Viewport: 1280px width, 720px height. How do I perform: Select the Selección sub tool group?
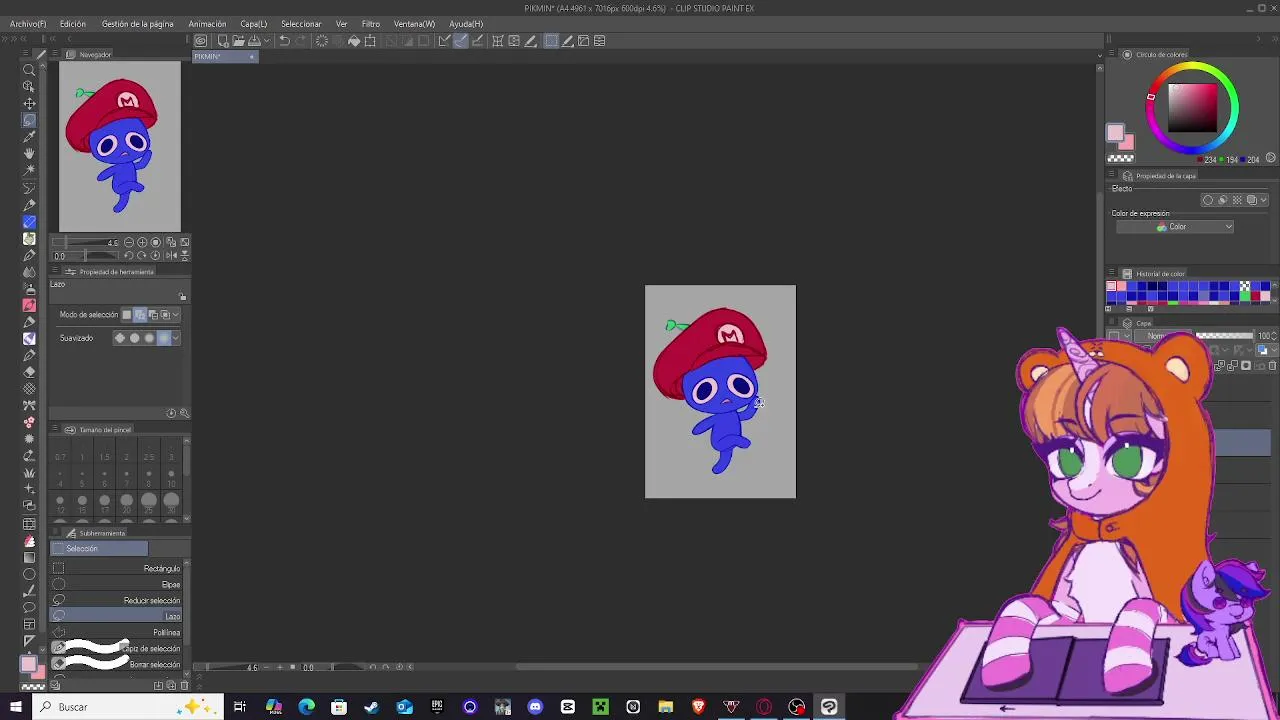tap(99, 549)
